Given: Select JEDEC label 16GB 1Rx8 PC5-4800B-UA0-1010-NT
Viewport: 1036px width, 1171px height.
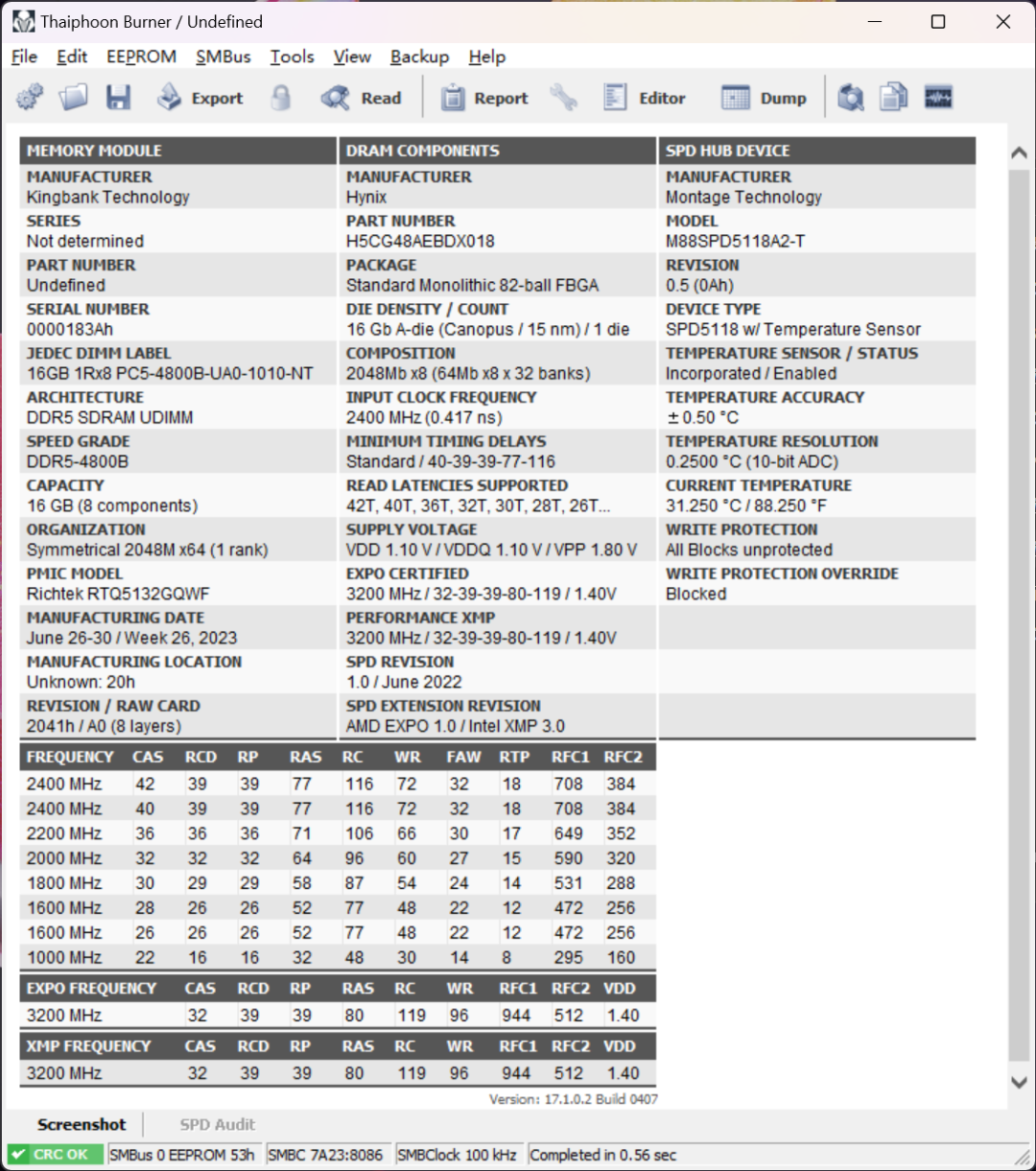Looking at the screenshot, I should tap(170, 374).
